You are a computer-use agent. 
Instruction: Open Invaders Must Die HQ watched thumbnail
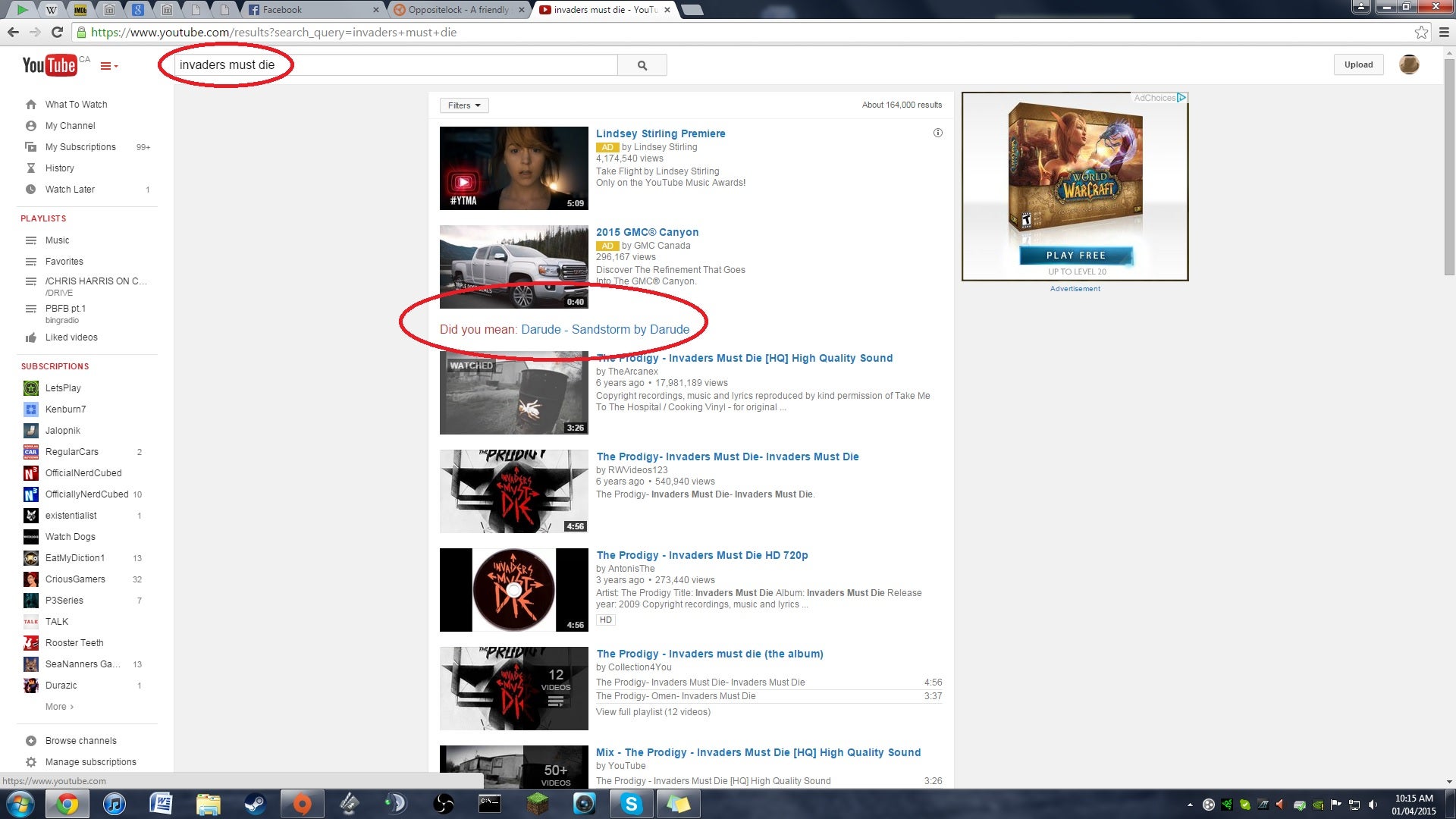coord(513,393)
